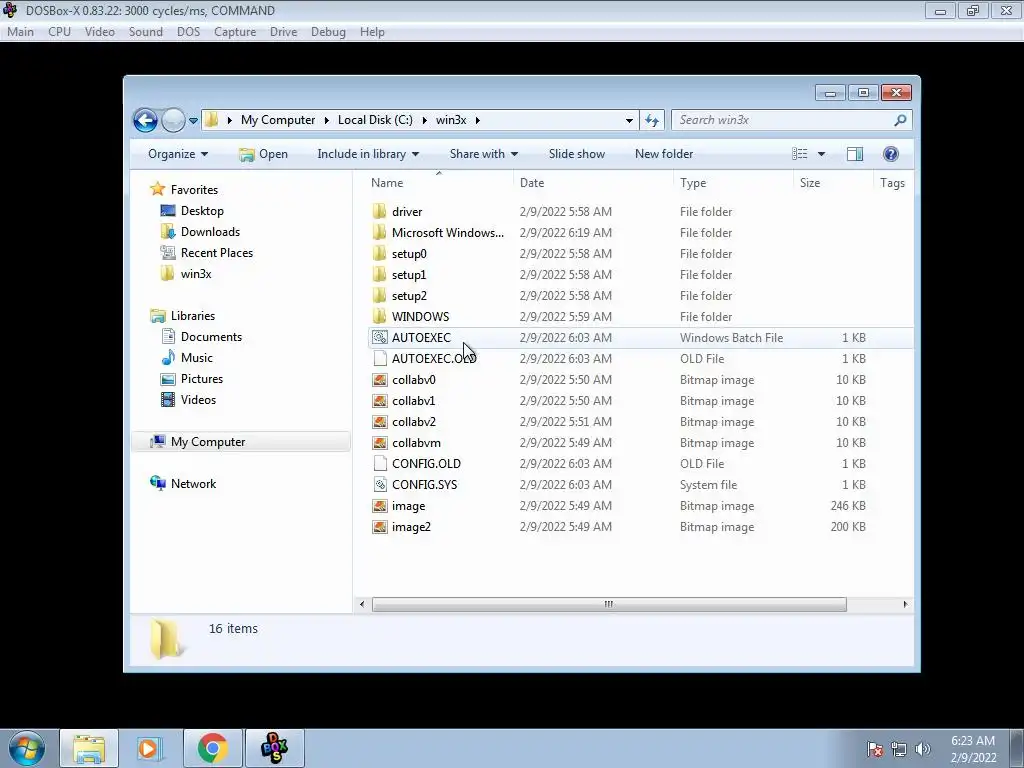This screenshot has height=768, width=1024.
Task: Click the Back navigation arrow button
Action: click(x=145, y=120)
